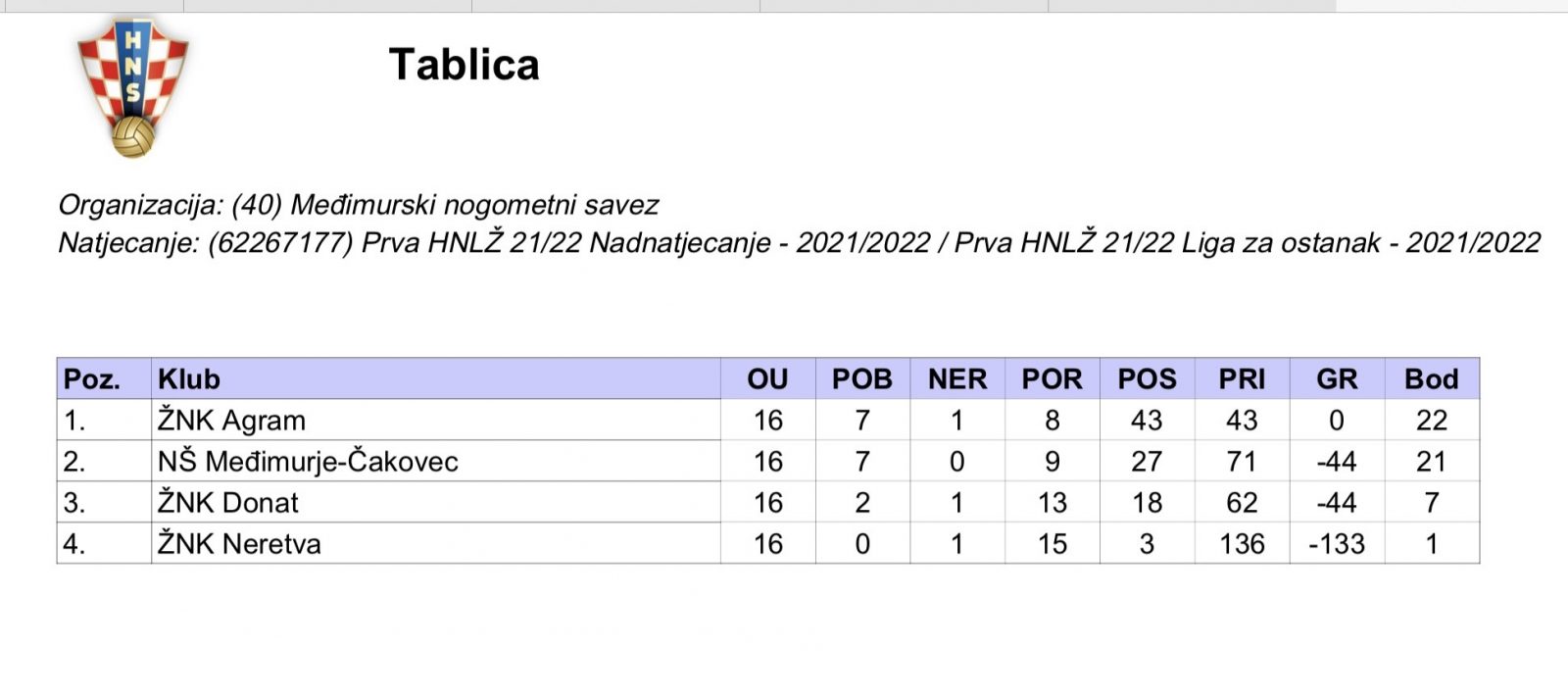Click the GR column header
Image resolution: width=1568 pixels, height=698 pixels.
1337,379
